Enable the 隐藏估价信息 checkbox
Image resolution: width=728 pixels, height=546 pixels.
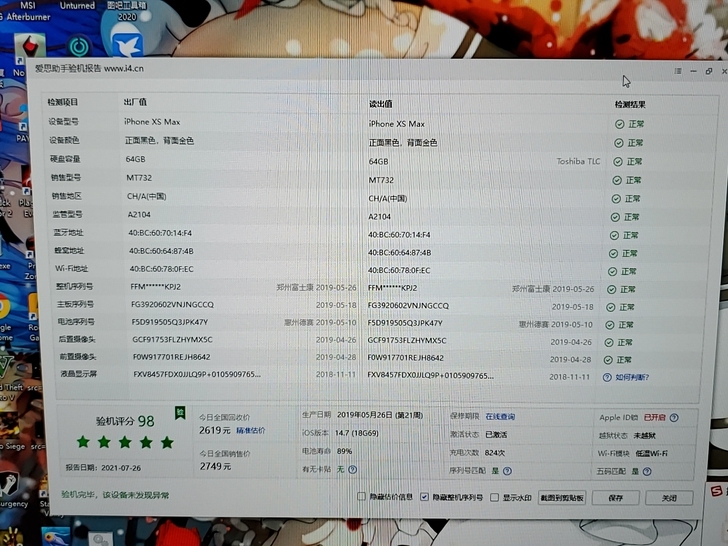pos(361,496)
